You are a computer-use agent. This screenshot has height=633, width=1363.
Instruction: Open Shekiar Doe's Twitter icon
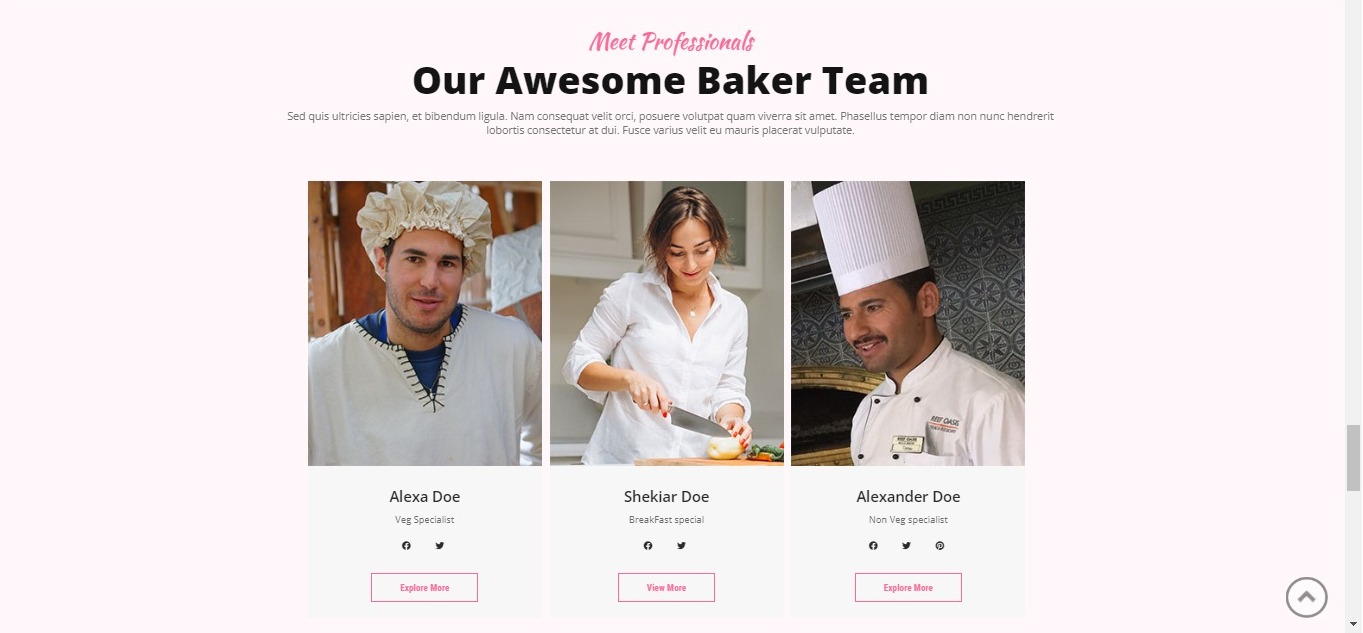coord(681,546)
